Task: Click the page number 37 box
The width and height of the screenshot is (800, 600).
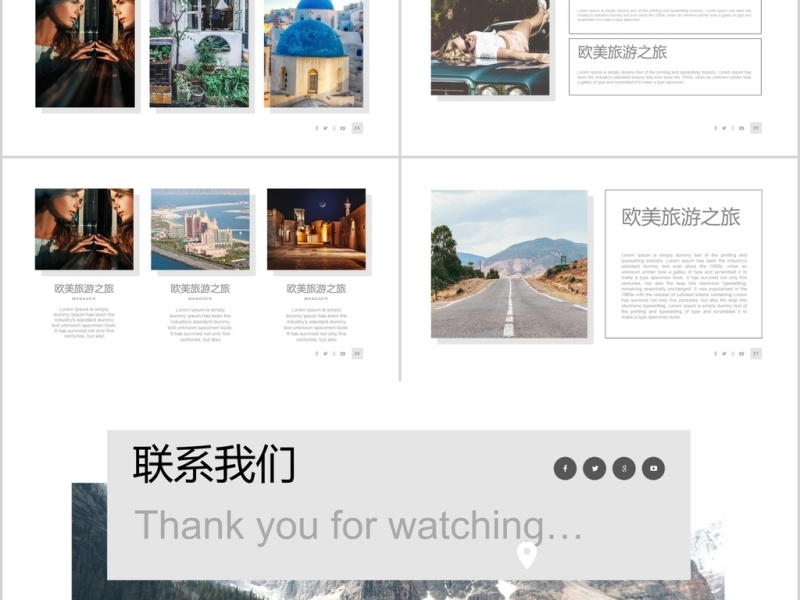Action: coord(755,354)
